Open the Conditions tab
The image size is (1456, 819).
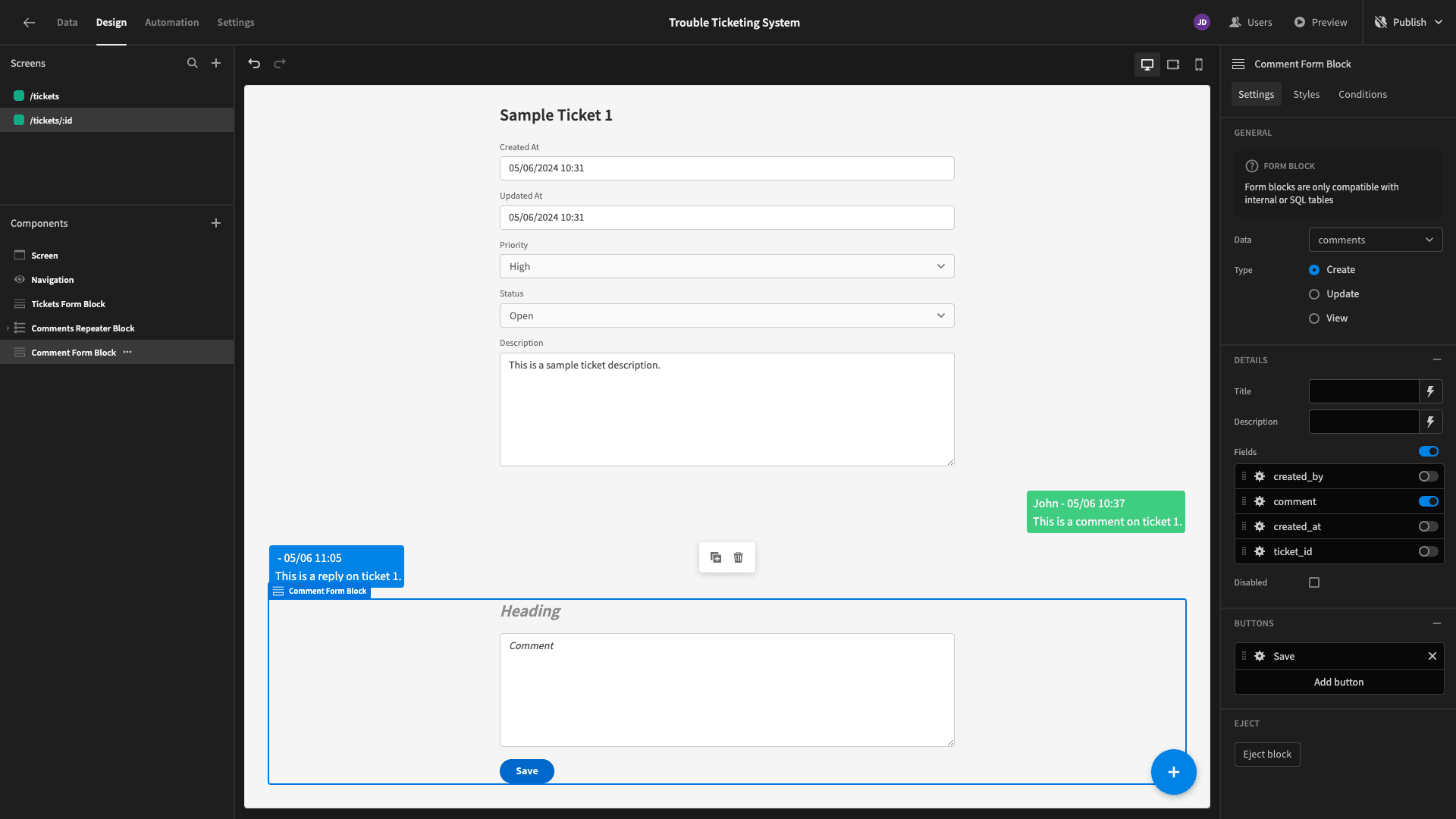1363,95
